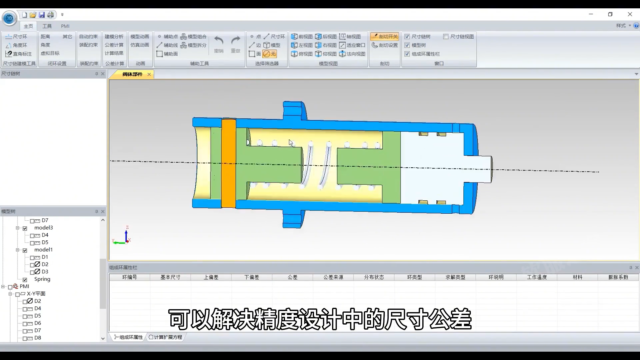Screen dimensions: 640x360
Task: Switch to 仰视图 bottom view
Action: 326,53
